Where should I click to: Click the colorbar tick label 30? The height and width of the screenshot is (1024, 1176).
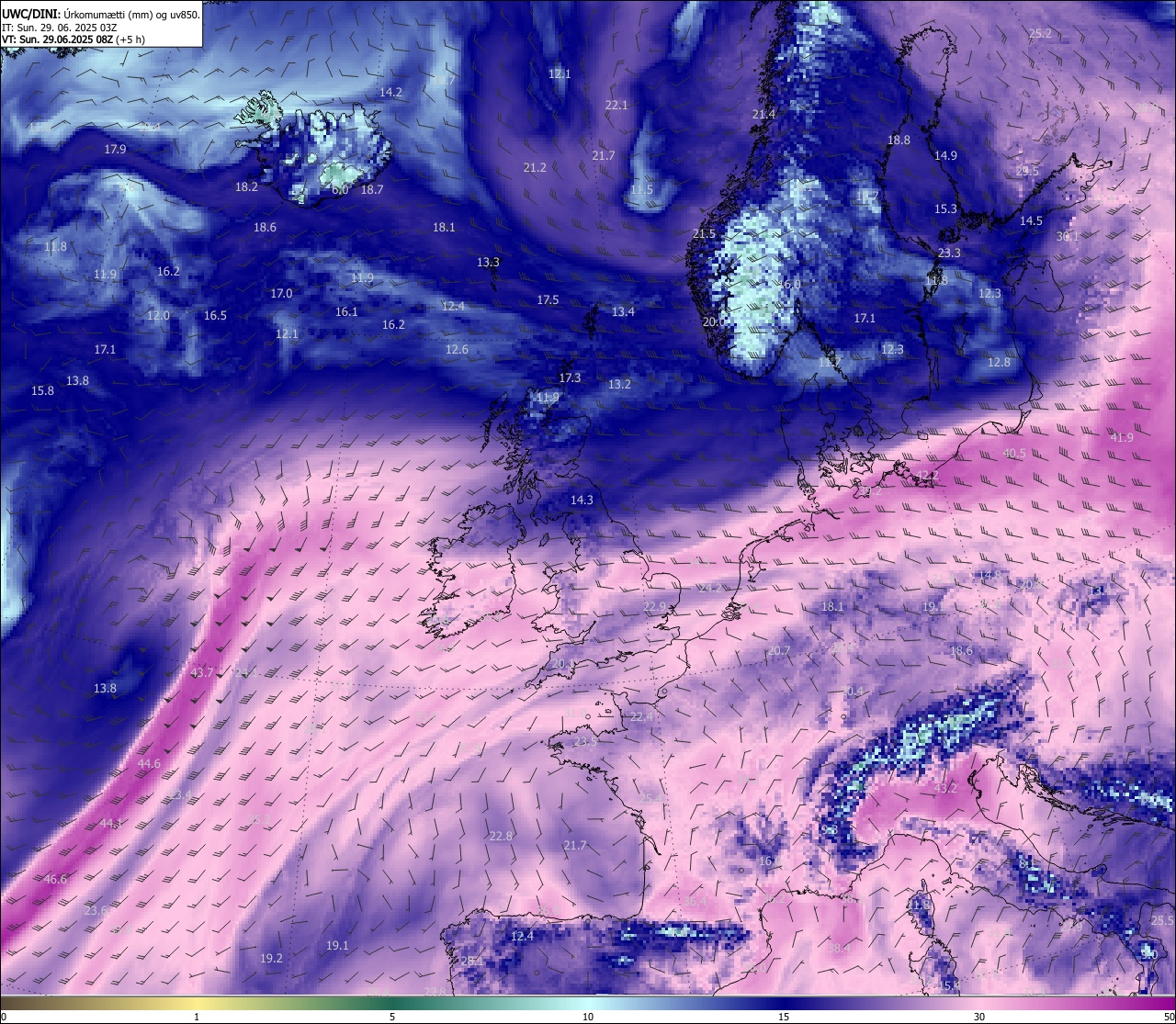pyautogui.click(x=979, y=1017)
